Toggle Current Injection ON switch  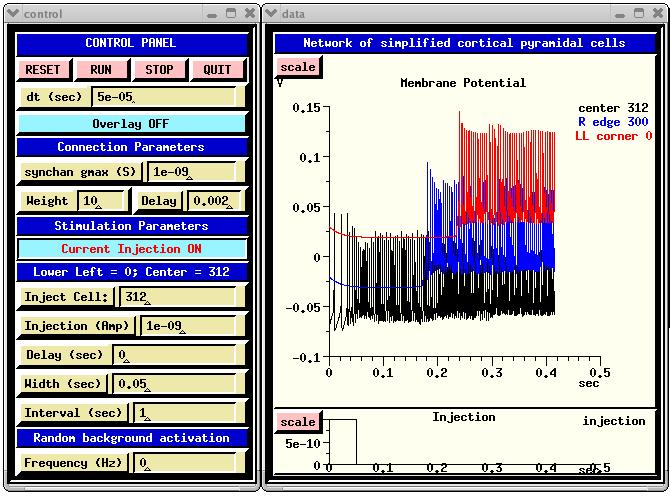point(132,249)
